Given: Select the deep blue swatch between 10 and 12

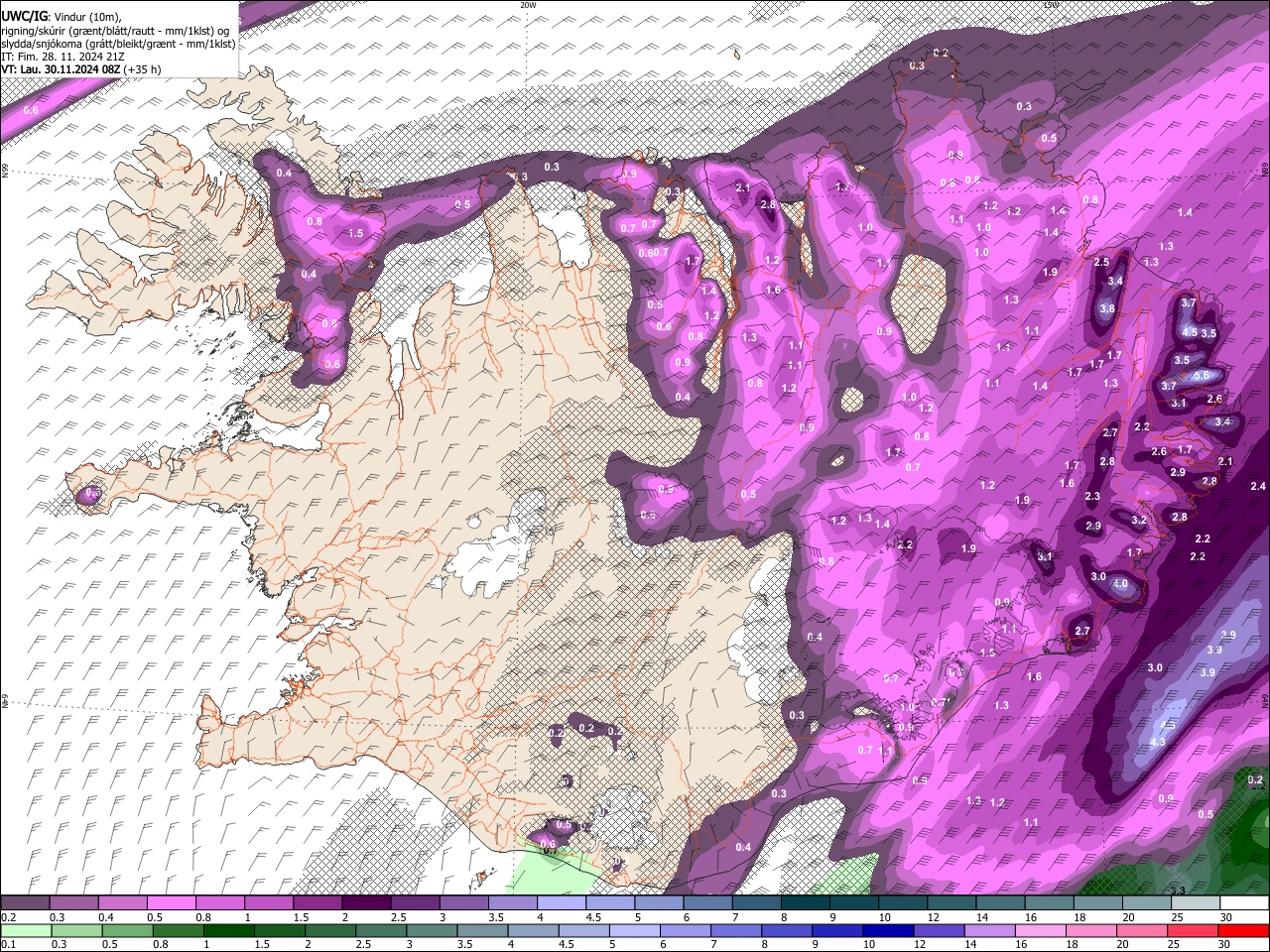Looking at the screenshot, I should click(887, 931).
